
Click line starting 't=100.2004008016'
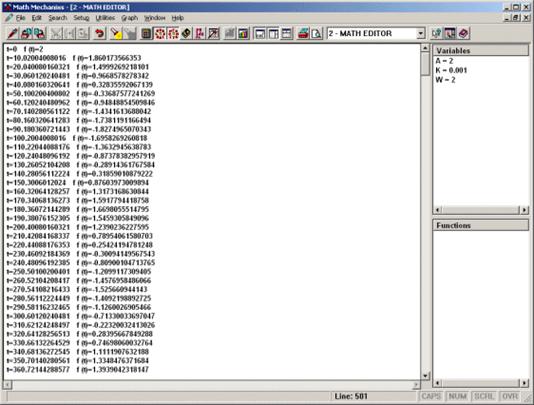click(x=77, y=138)
